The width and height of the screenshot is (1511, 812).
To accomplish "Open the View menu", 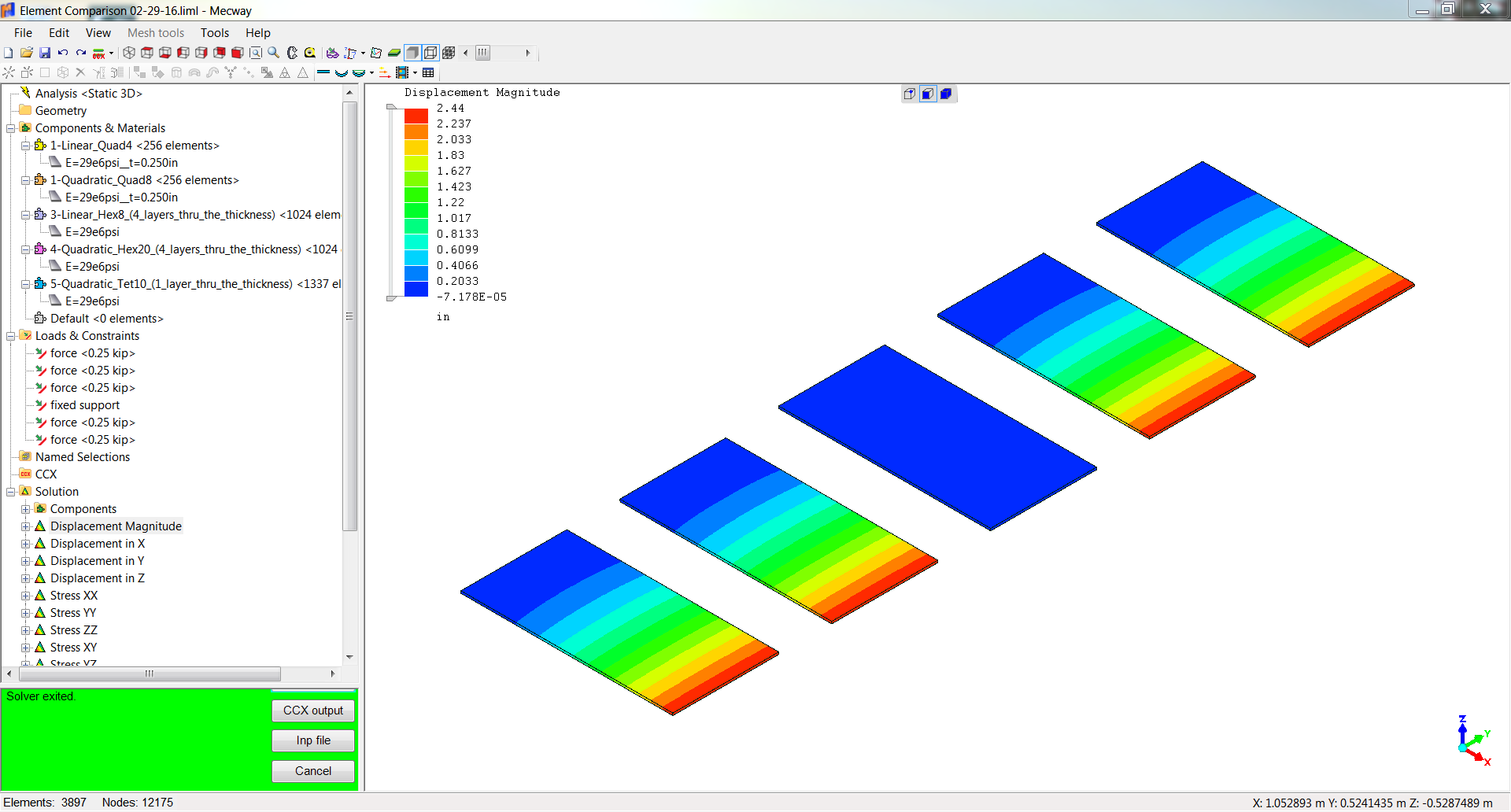I will (x=98, y=33).
